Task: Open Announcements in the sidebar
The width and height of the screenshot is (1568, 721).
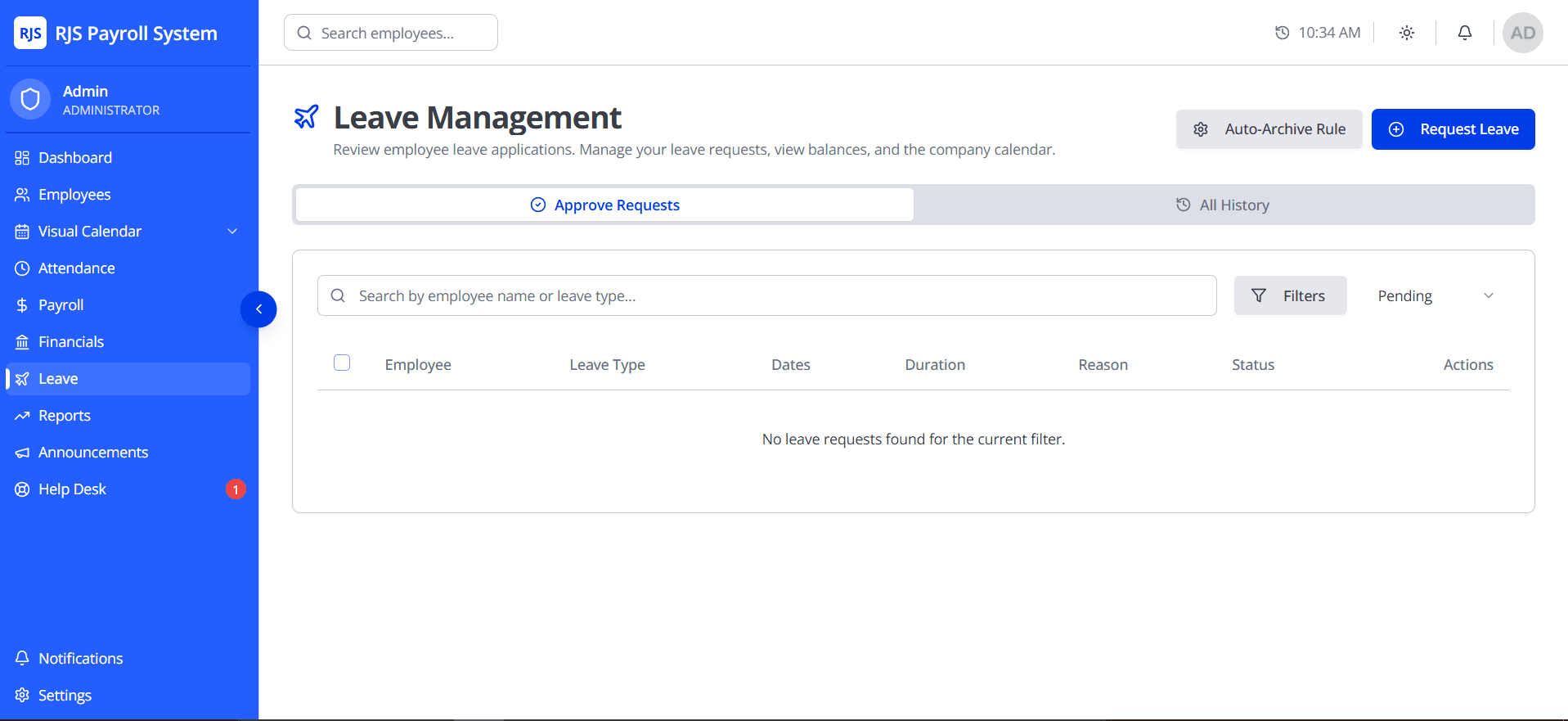Action: [x=128, y=453]
